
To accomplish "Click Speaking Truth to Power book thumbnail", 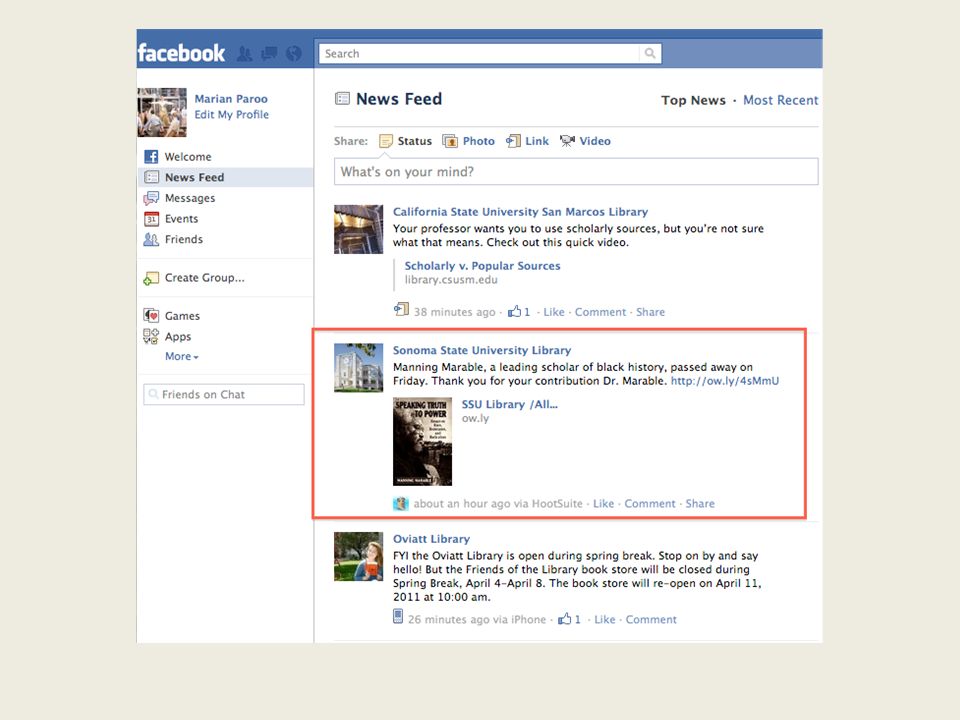I will (422, 441).
